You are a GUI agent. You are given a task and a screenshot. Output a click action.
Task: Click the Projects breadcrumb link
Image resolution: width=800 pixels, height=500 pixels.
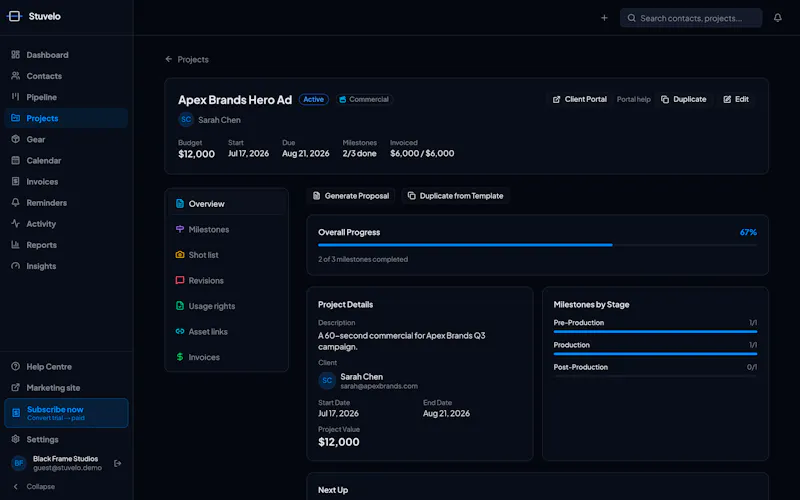point(193,59)
